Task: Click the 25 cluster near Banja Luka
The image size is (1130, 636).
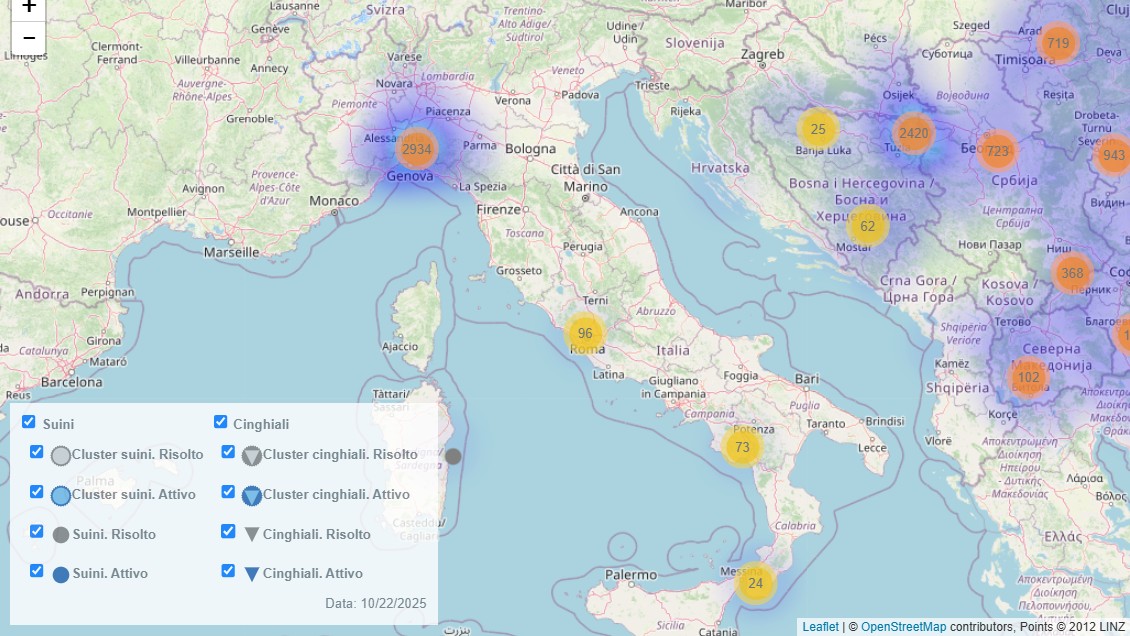Action: point(818,129)
